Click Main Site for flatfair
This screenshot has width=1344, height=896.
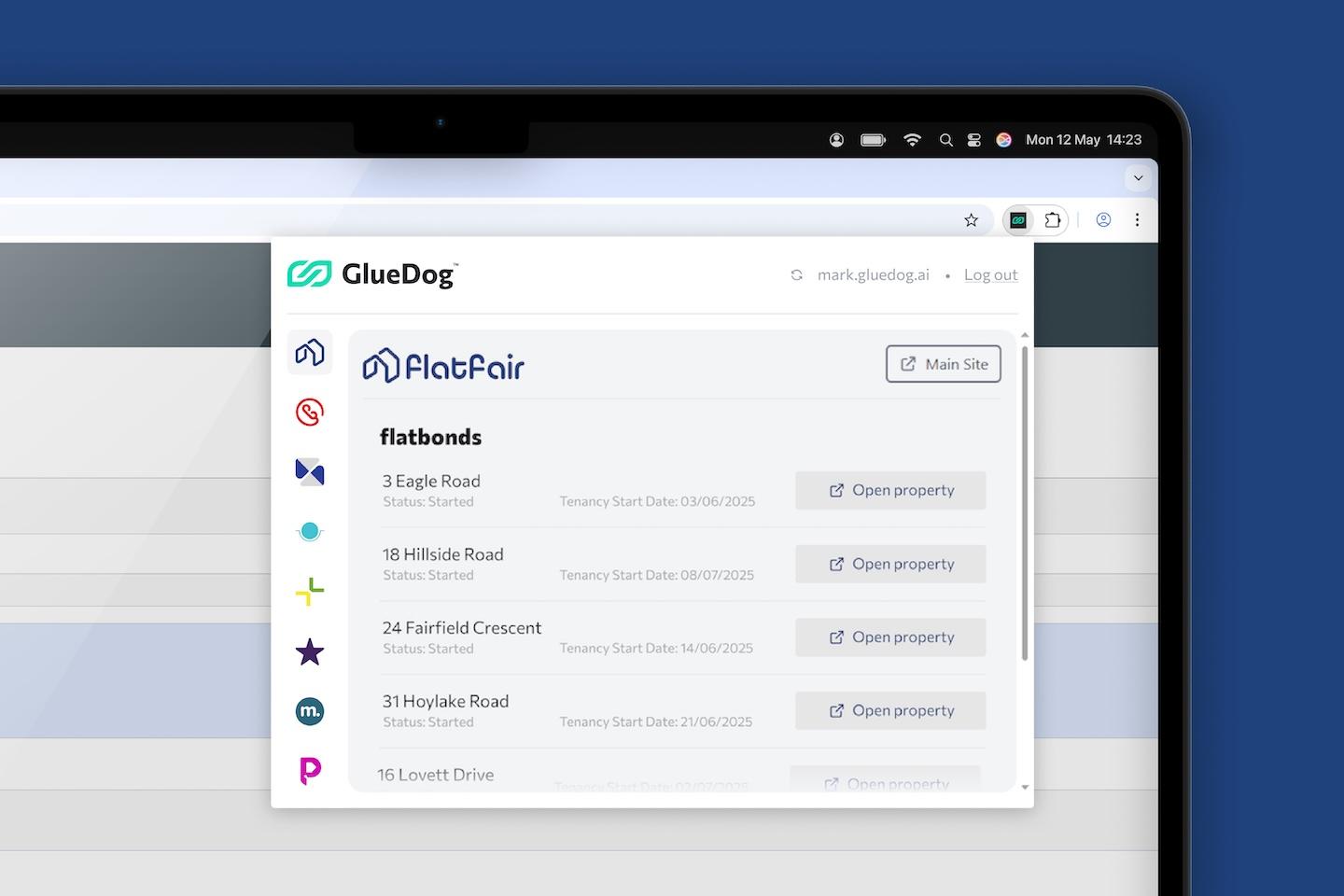pyautogui.click(x=943, y=364)
